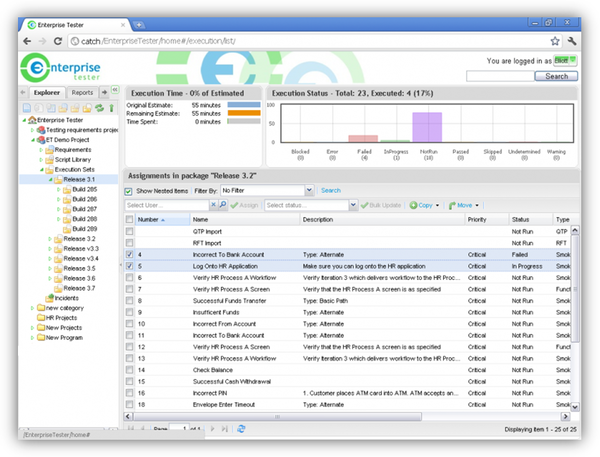600x457 pixels.
Task: Collapse the ET Demo Project node
Action: pyautogui.click(x=33, y=140)
